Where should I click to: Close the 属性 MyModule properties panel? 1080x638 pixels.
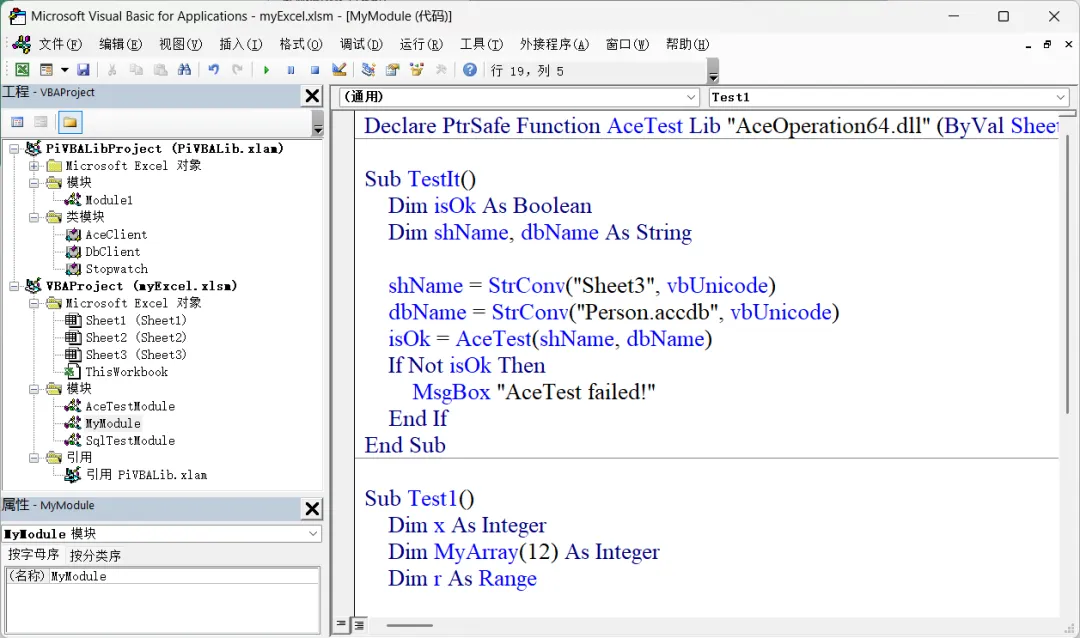tap(312, 508)
